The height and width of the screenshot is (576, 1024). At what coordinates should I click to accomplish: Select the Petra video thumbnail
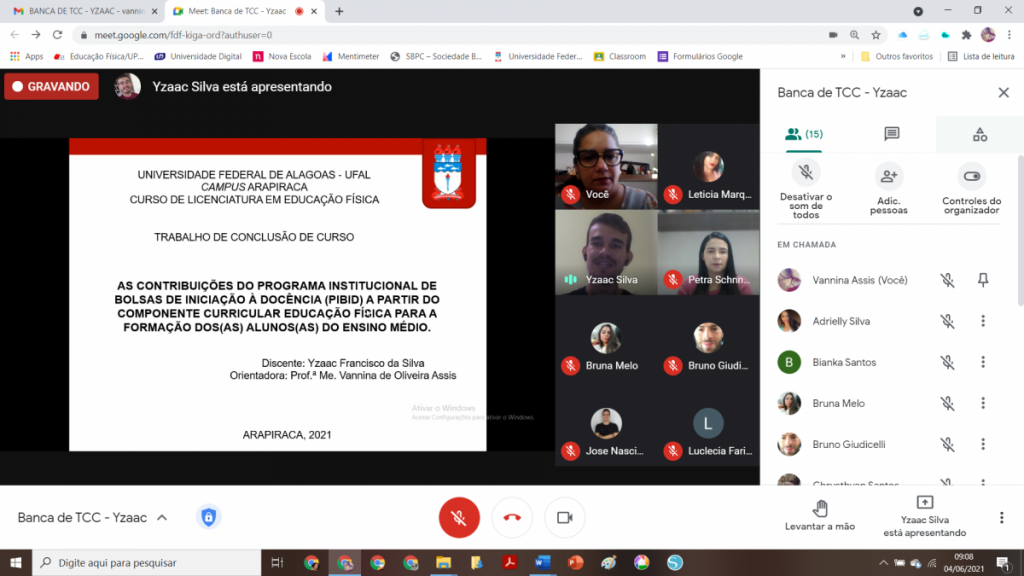(708, 253)
